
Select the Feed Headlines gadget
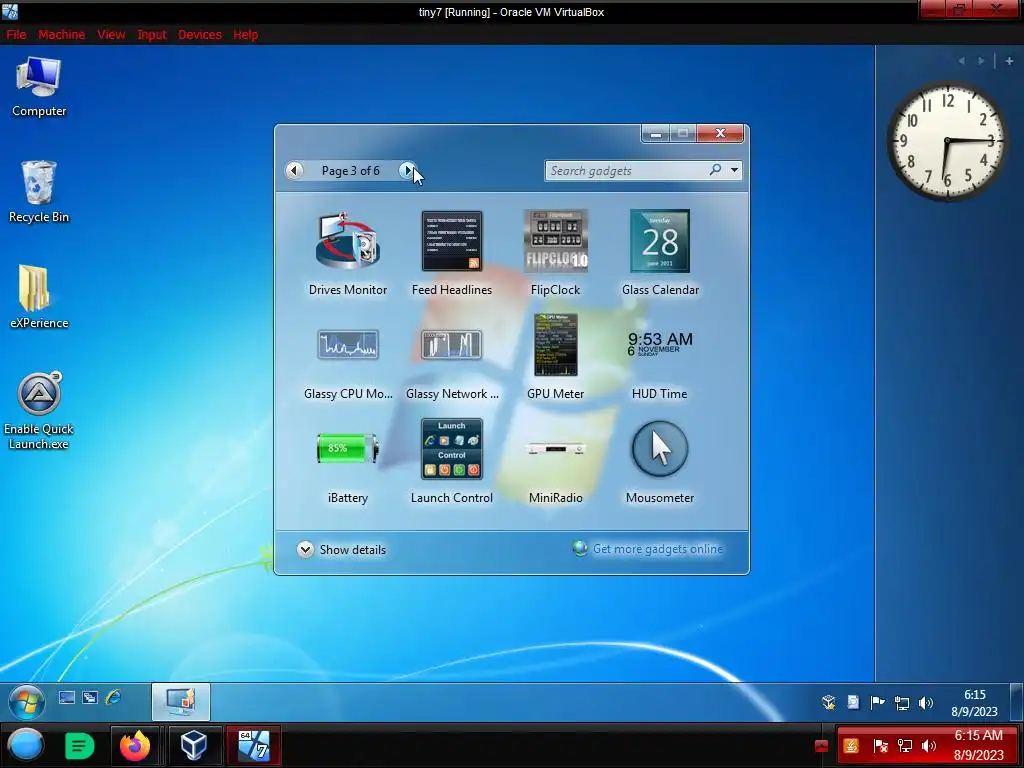(x=451, y=253)
